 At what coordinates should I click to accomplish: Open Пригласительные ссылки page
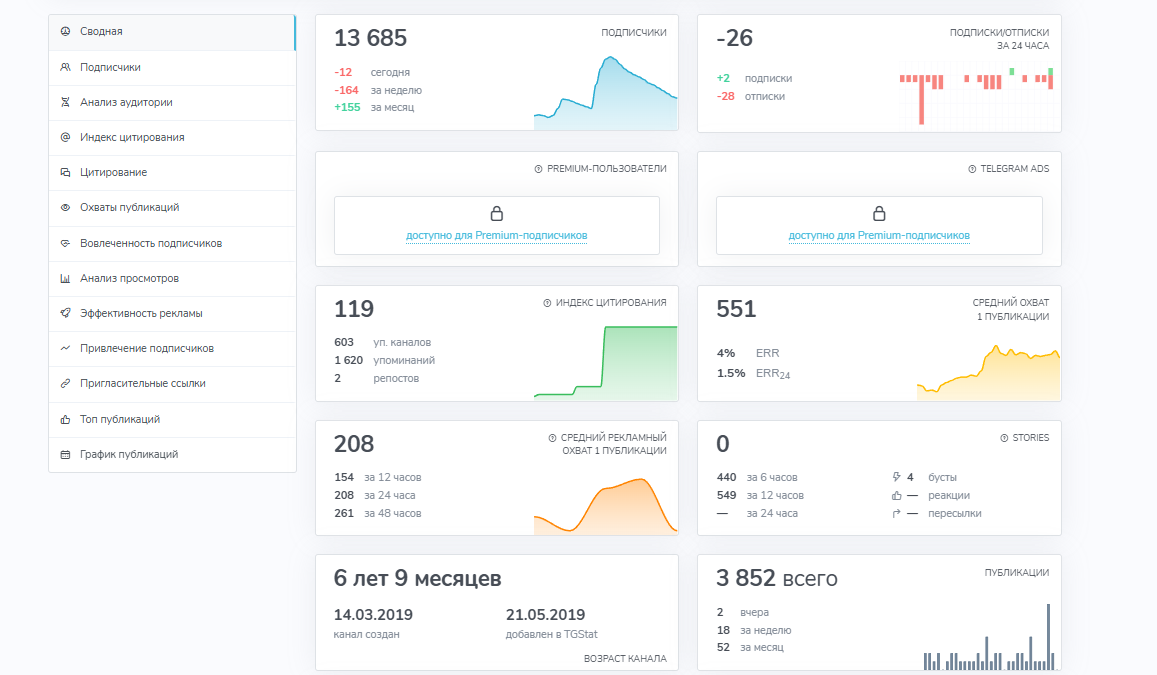[x=142, y=383]
